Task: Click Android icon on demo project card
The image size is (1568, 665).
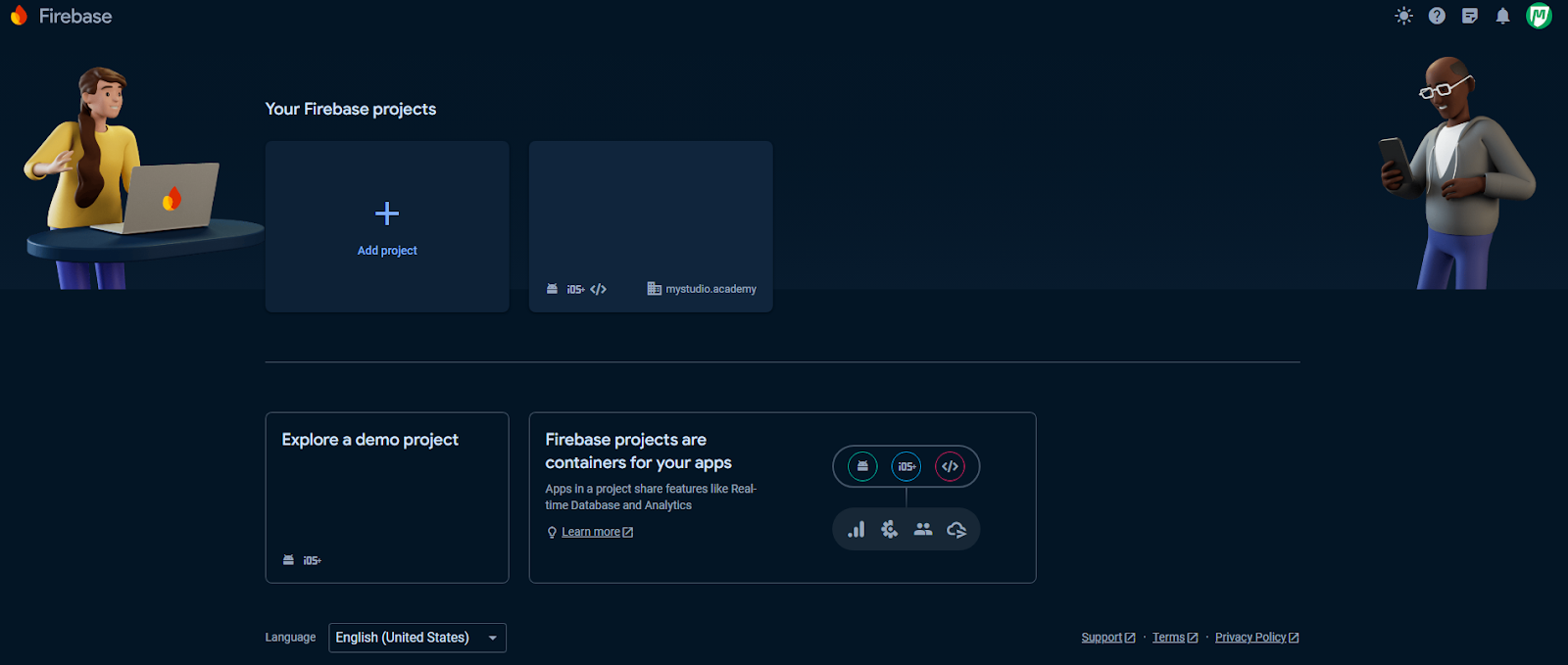Action: click(288, 560)
